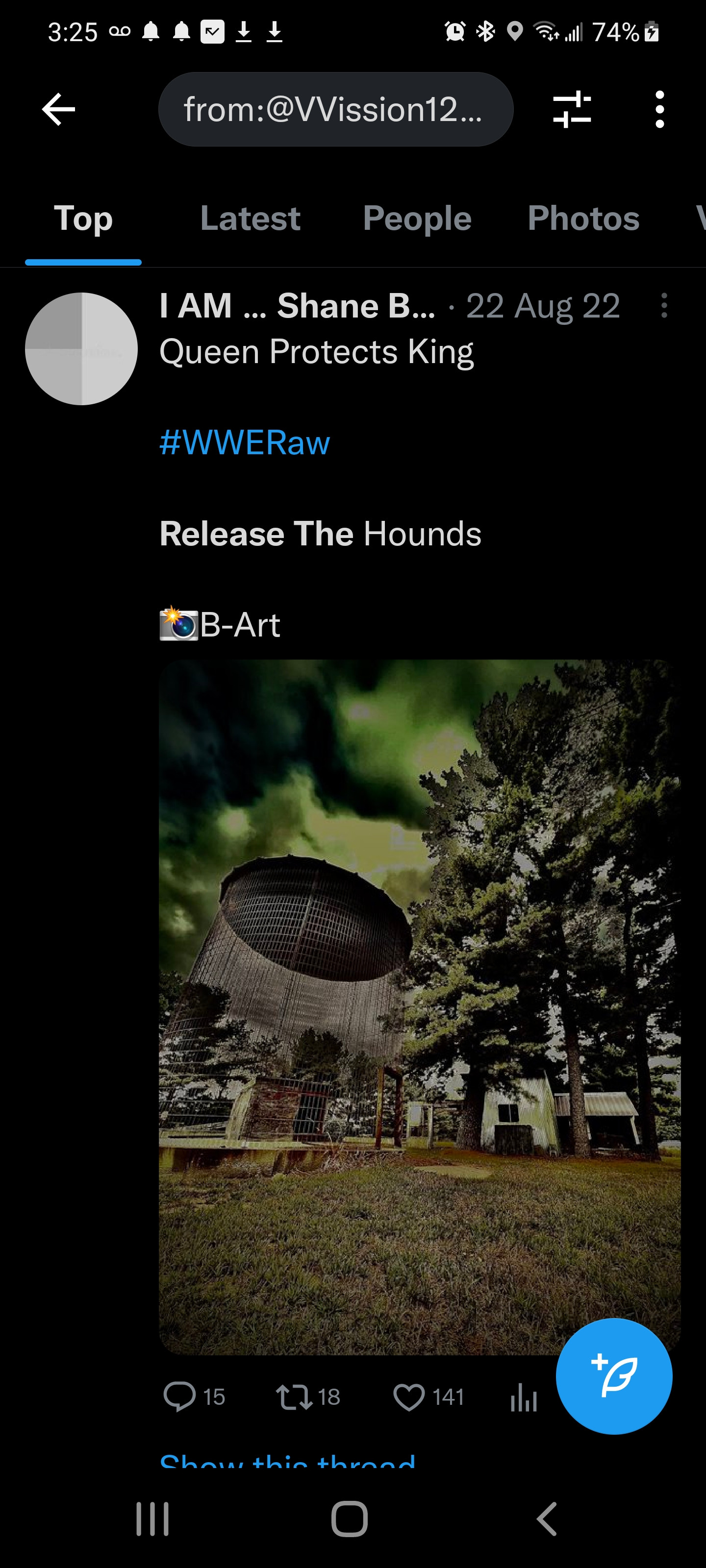Open the water tower photo

point(420,1007)
